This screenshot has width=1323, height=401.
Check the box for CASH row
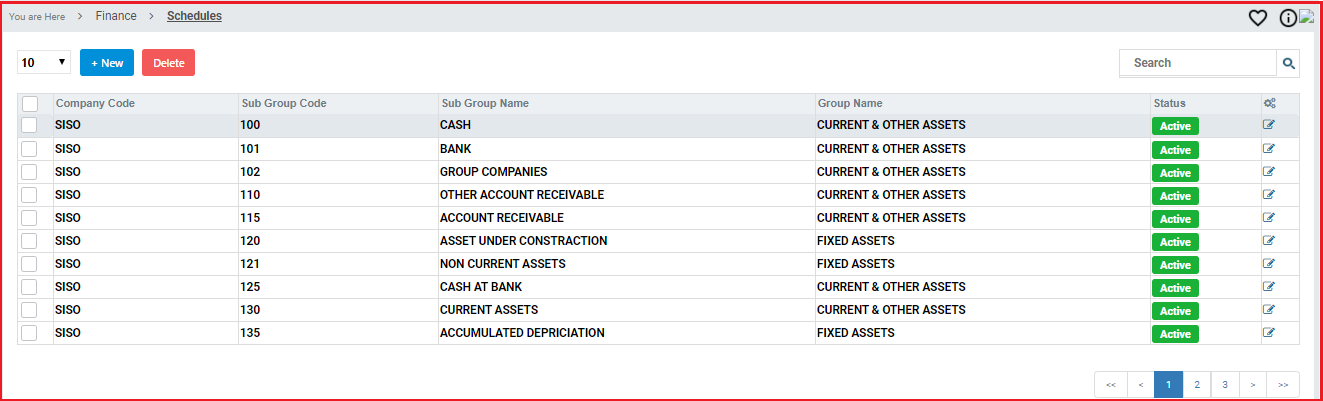[30, 126]
